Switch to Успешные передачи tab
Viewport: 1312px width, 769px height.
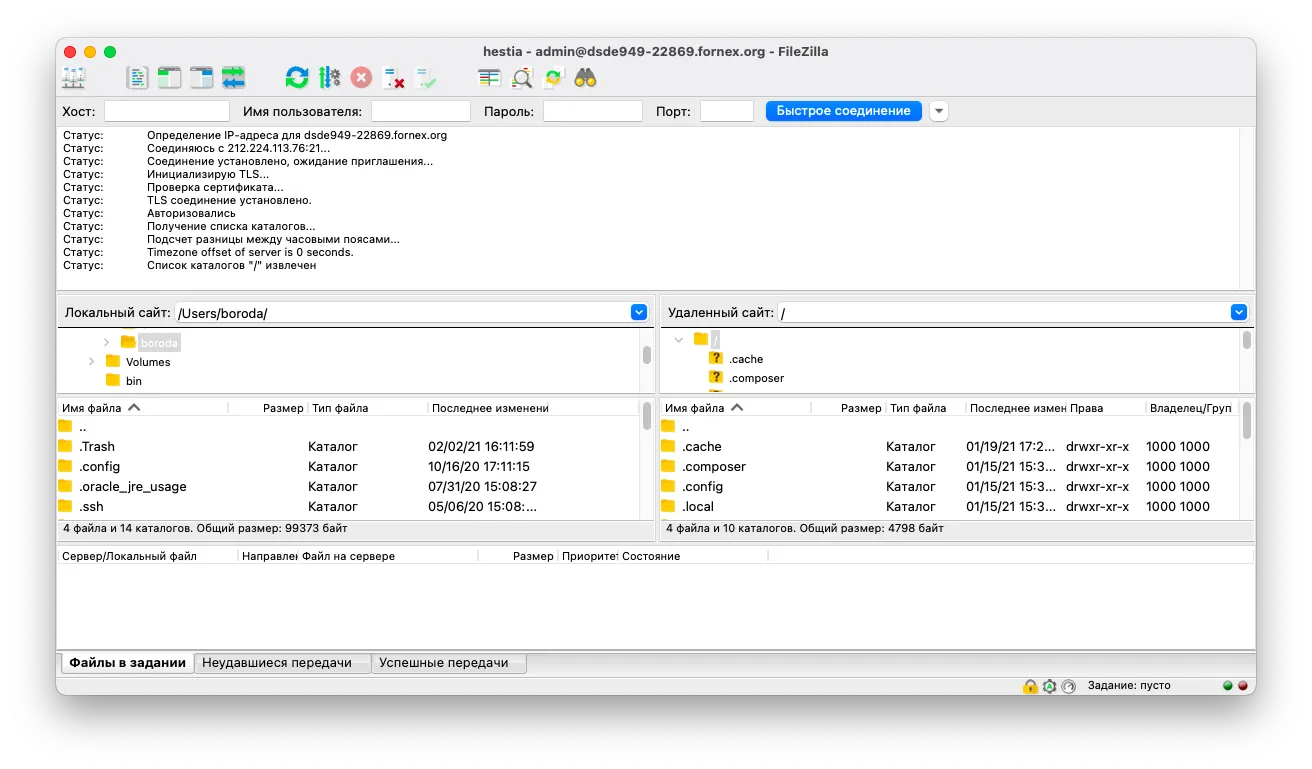(448, 663)
